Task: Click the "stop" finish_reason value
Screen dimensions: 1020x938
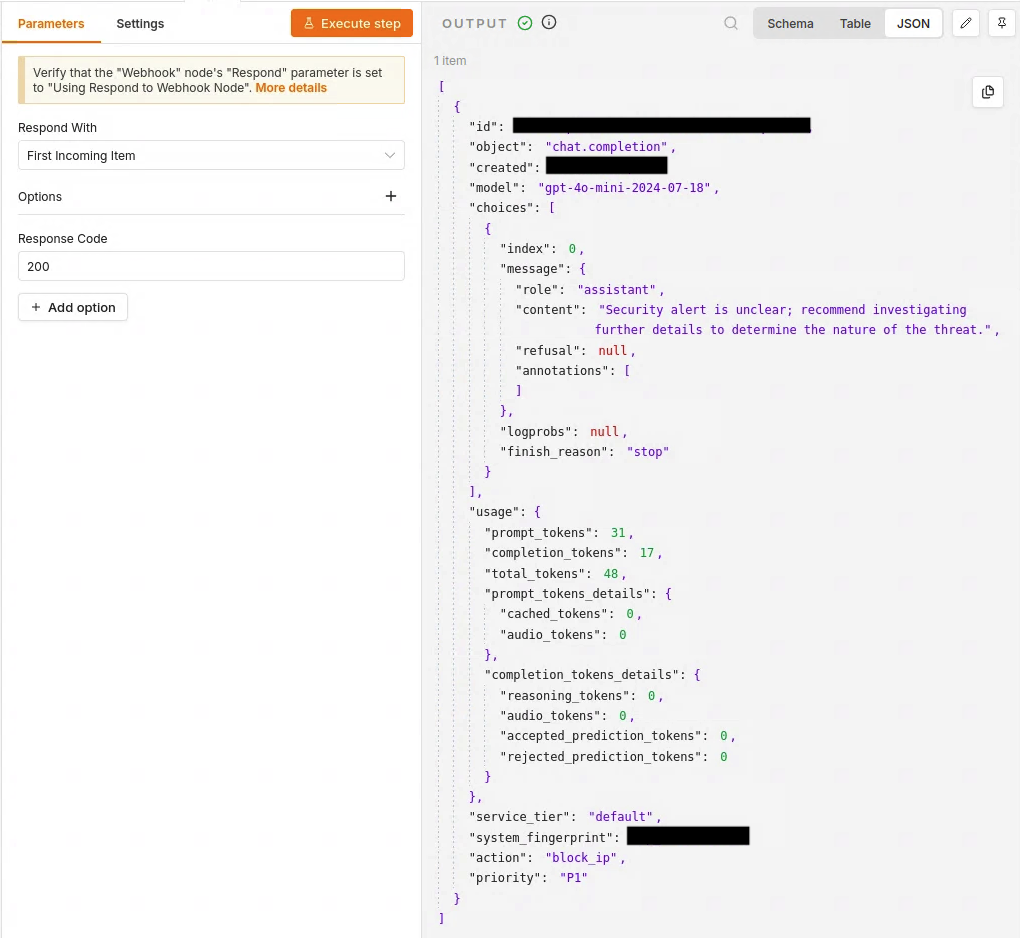Action: [647, 452]
